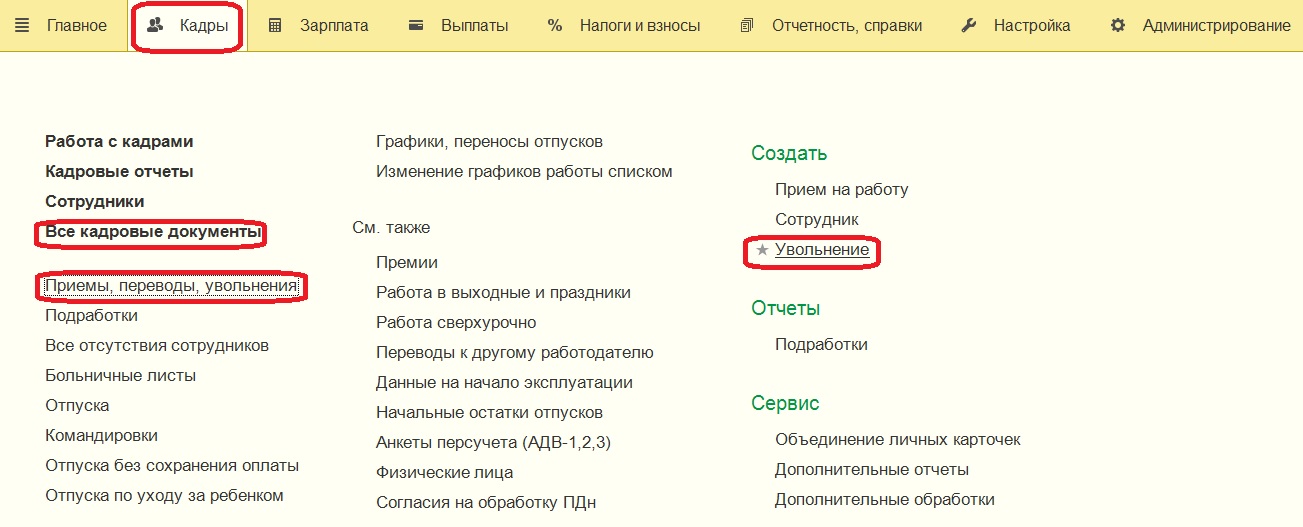
Task: Open Отпуска по уходу за ребенком
Action: (x=164, y=496)
